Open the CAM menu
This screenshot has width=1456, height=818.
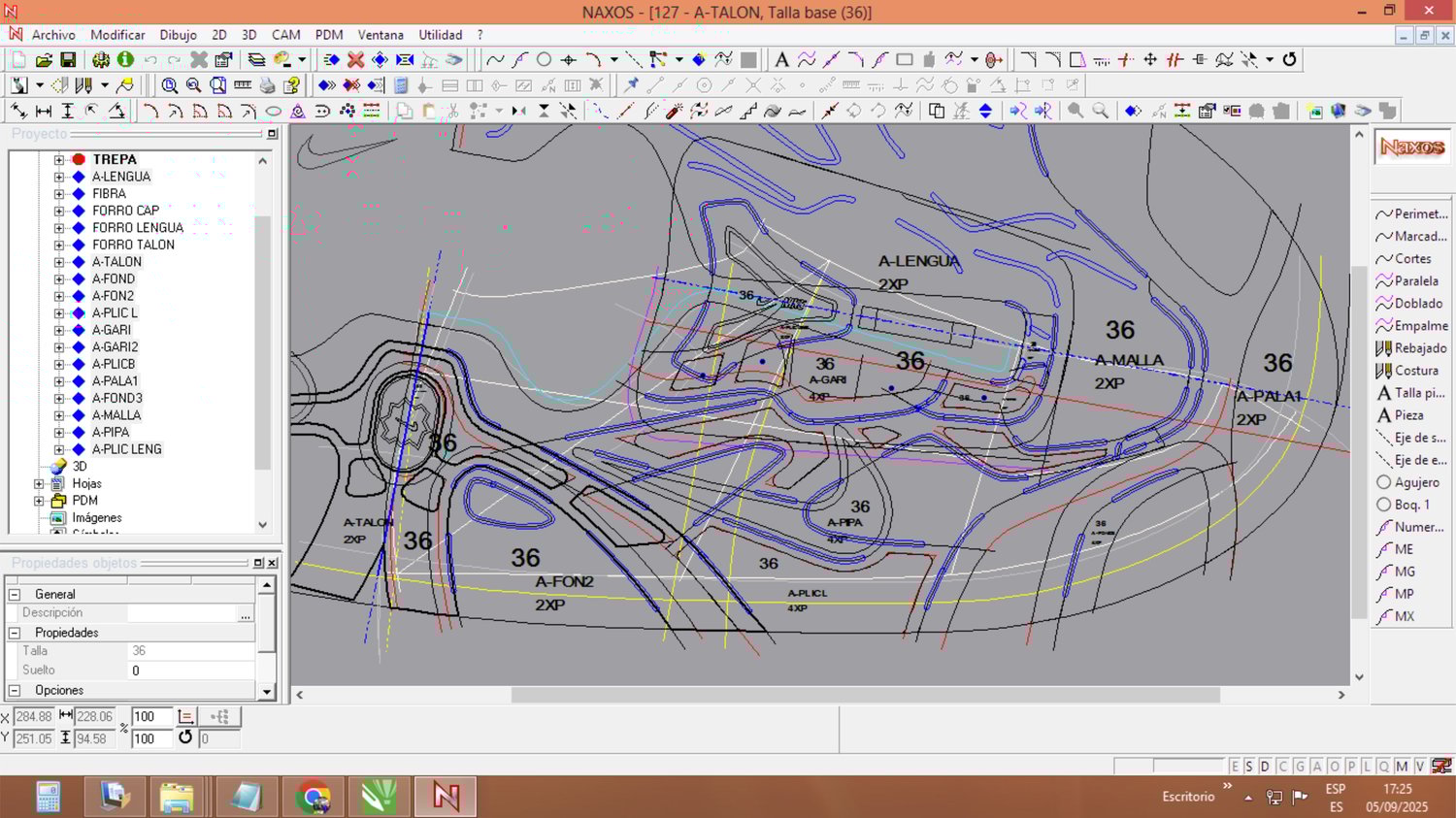coord(285,35)
